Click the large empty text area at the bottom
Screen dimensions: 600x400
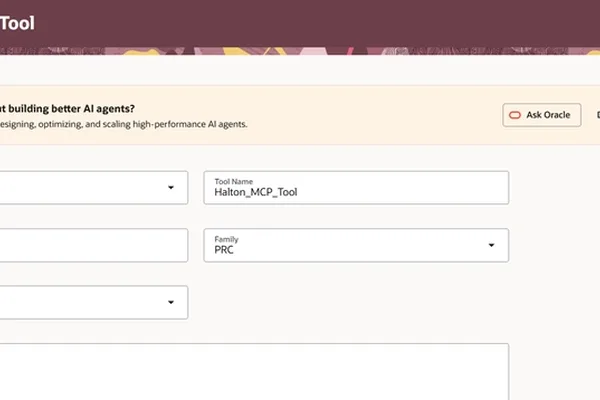254,372
